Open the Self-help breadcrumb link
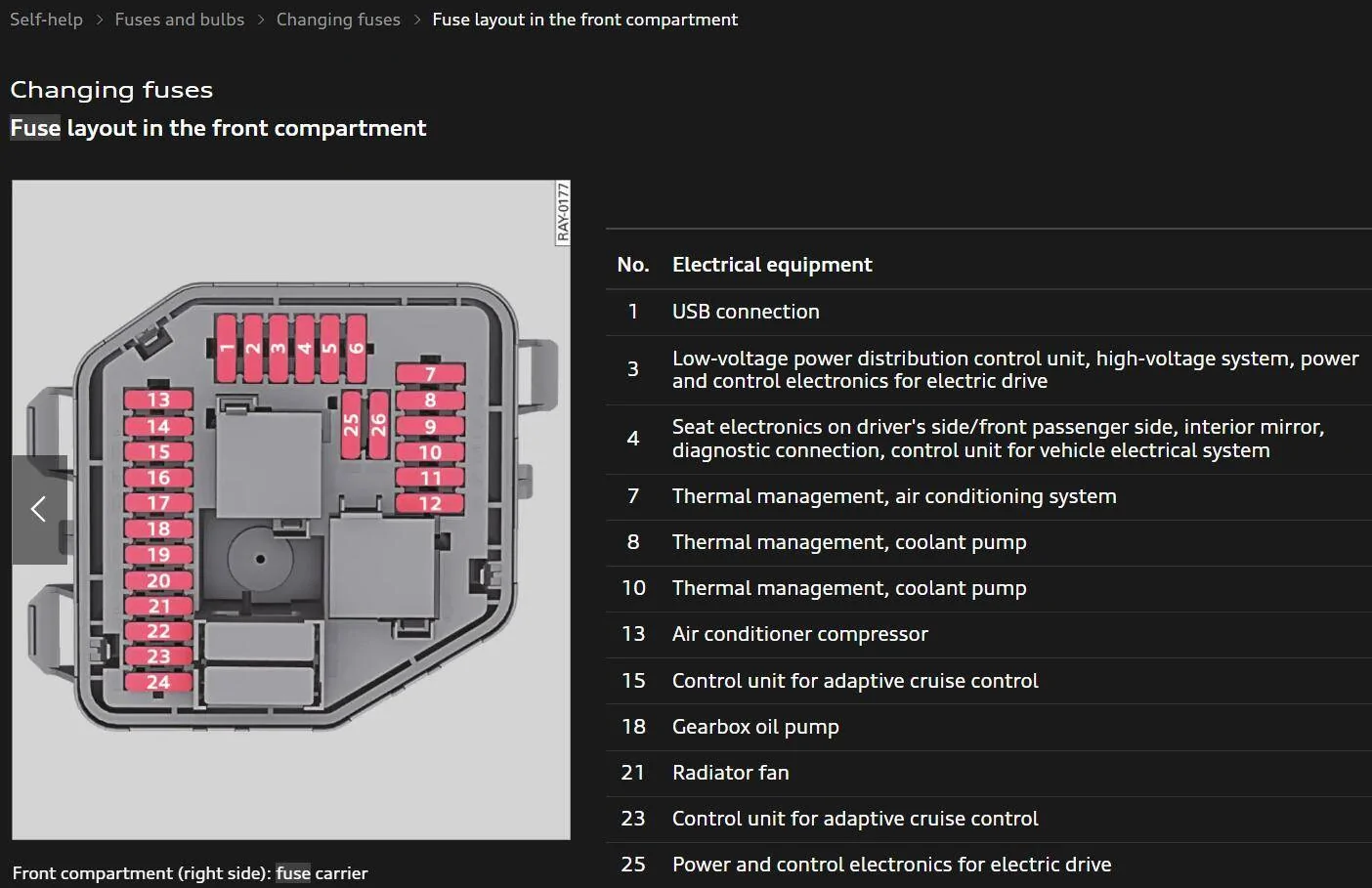The width and height of the screenshot is (1372, 888). point(46,20)
